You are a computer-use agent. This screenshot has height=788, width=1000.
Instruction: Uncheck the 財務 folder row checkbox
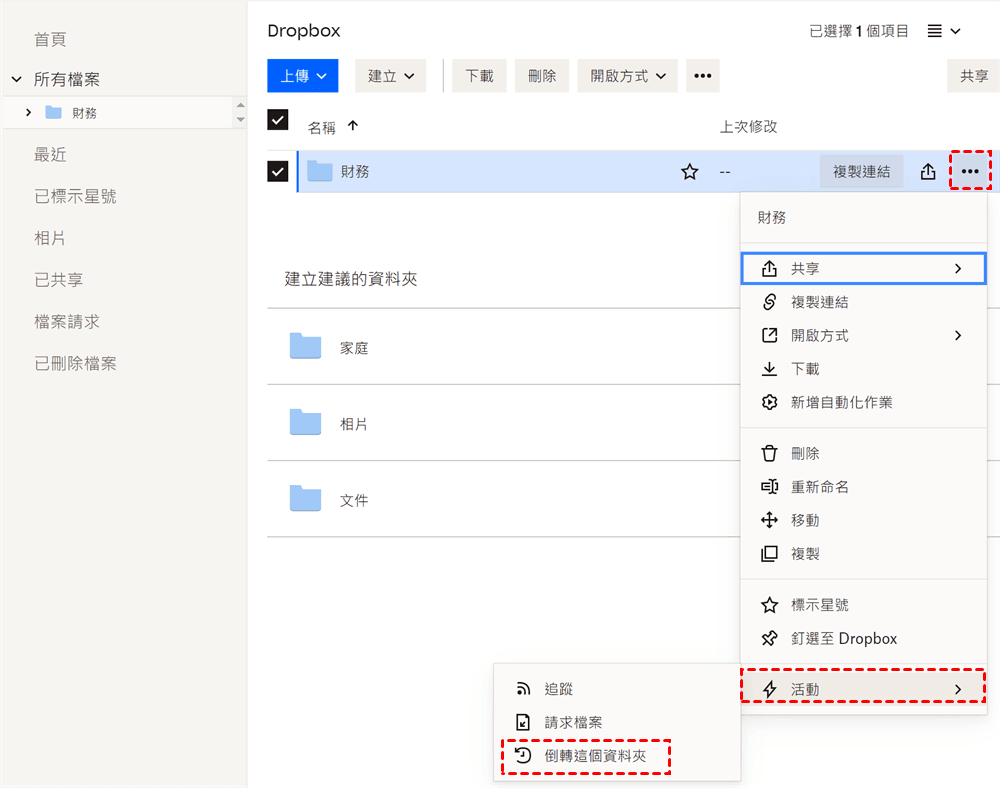pos(277,171)
